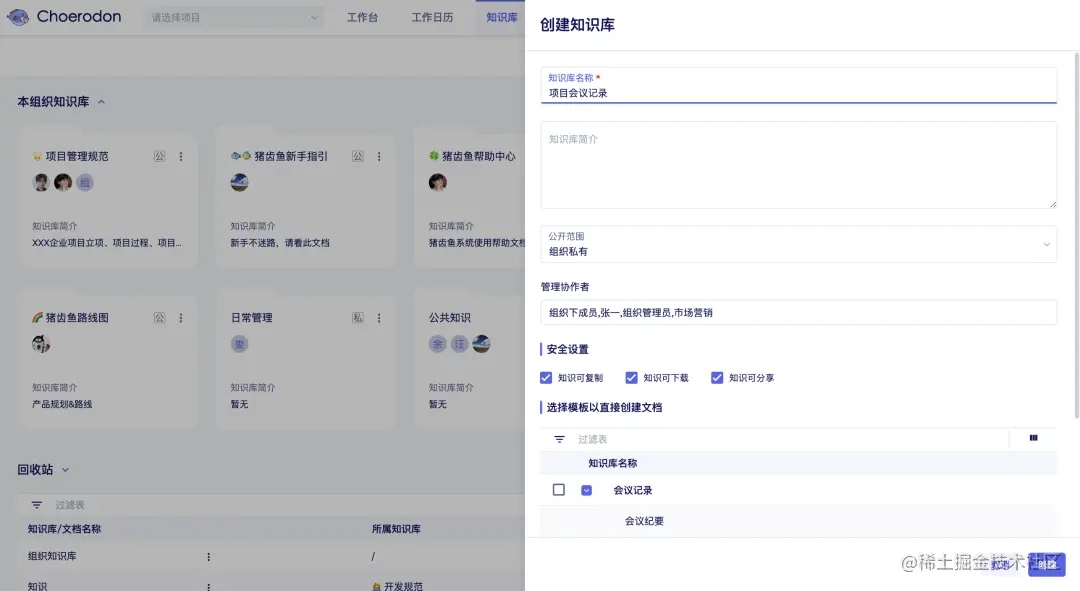This screenshot has width=1080, height=591.
Task: Switch to the 知识库 navigation tab
Action: [x=501, y=16]
